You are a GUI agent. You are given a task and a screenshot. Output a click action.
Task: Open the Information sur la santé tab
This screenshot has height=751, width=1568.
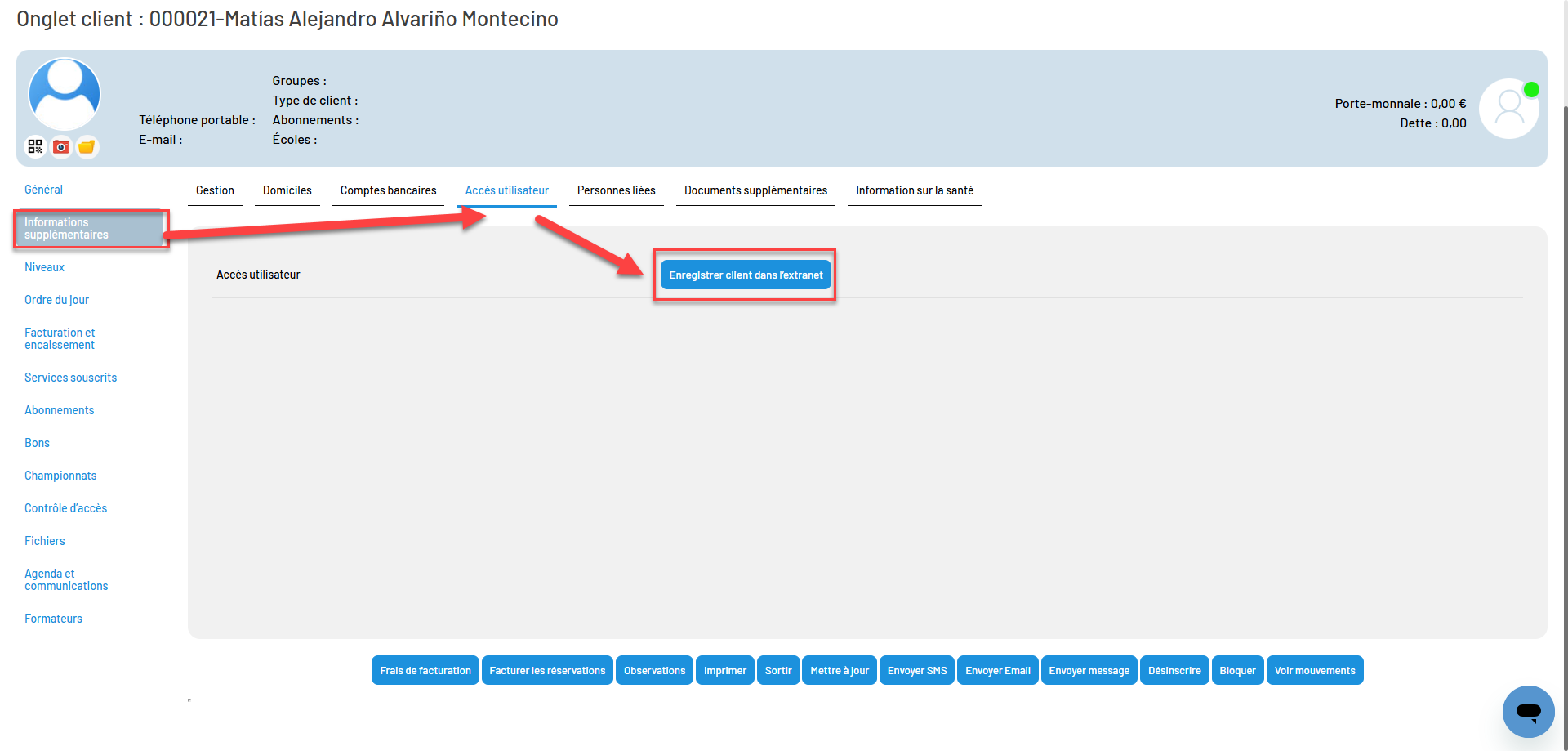coord(914,190)
